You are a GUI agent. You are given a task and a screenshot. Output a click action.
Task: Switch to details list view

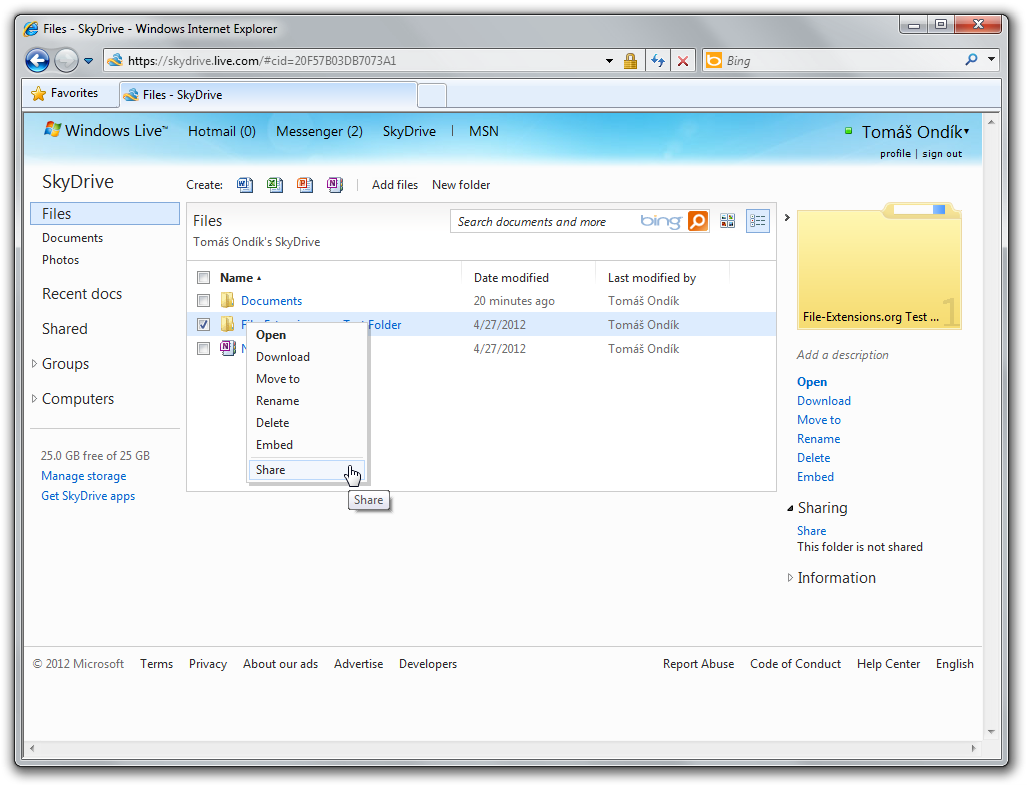tap(757, 220)
